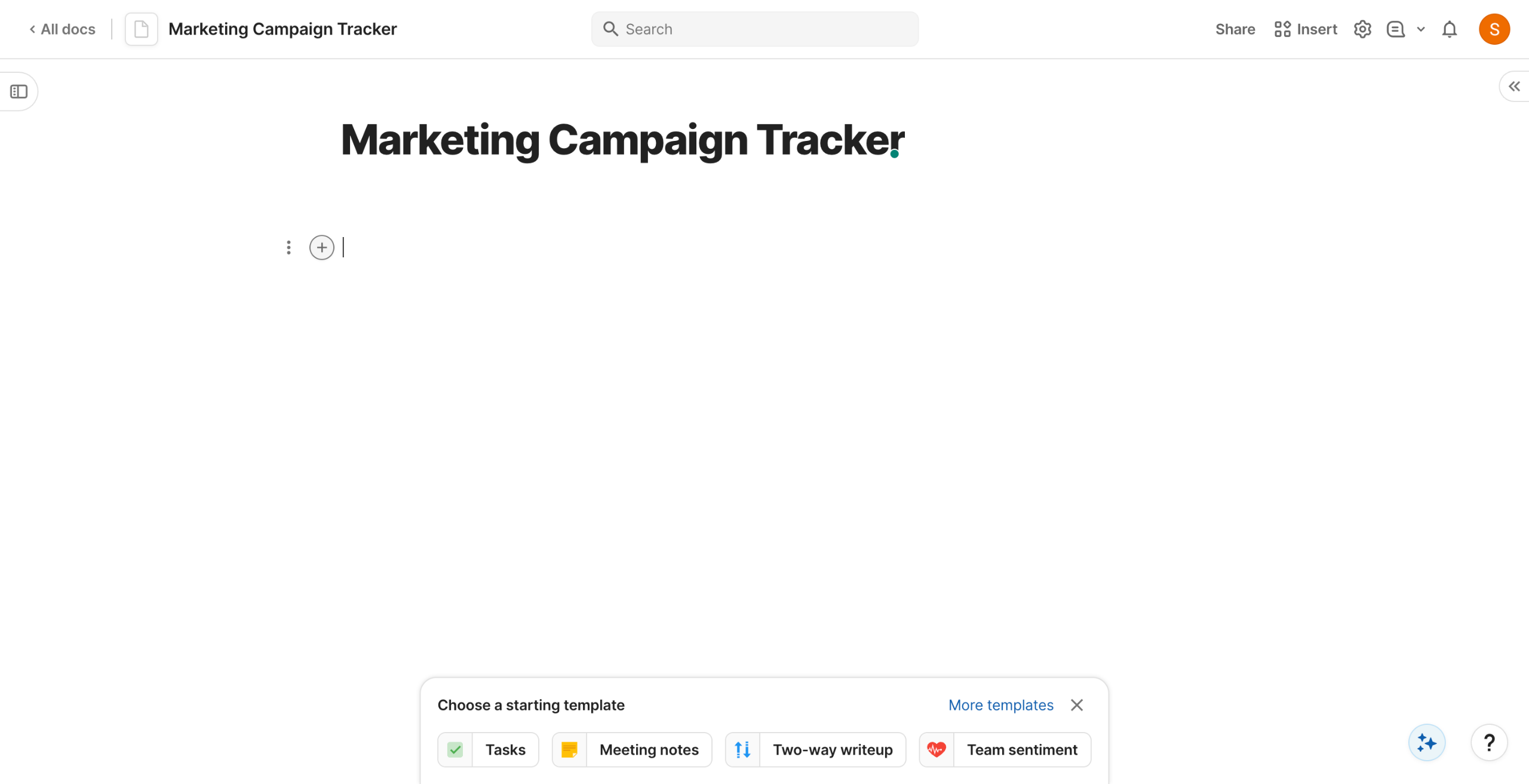Click Share in the header
The image size is (1529, 784).
pos(1235,29)
